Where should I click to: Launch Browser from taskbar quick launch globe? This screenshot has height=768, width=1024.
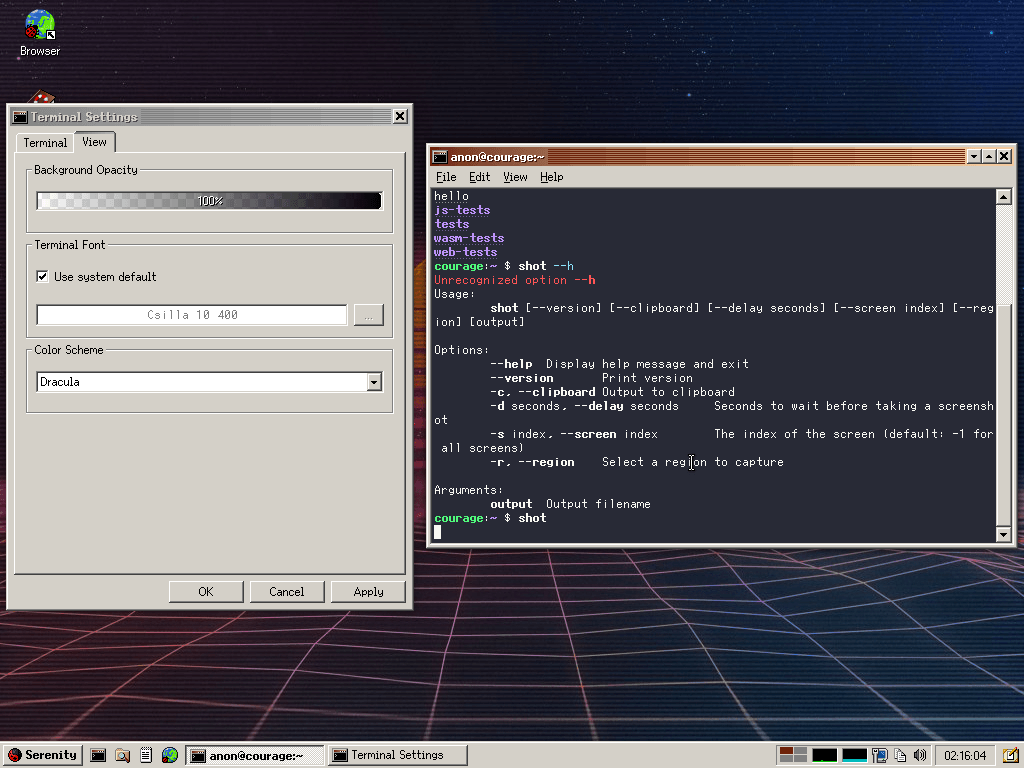(170, 755)
